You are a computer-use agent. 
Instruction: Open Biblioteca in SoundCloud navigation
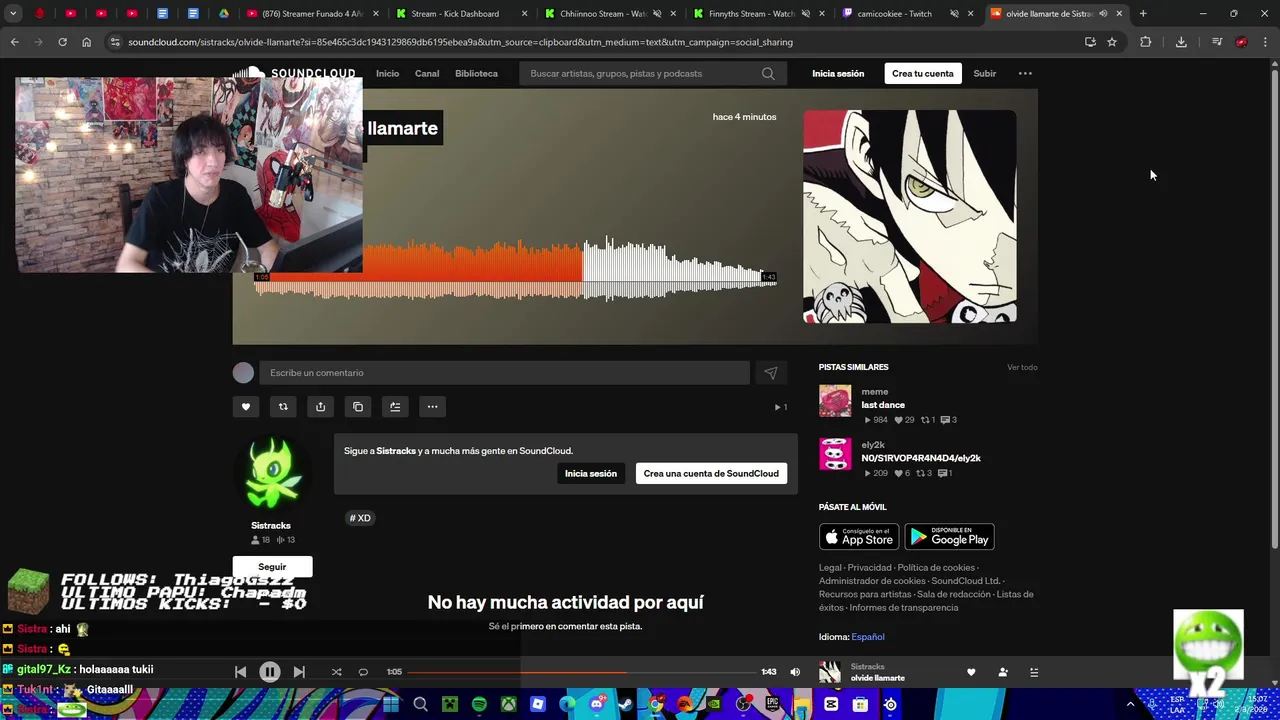(x=476, y=74)
